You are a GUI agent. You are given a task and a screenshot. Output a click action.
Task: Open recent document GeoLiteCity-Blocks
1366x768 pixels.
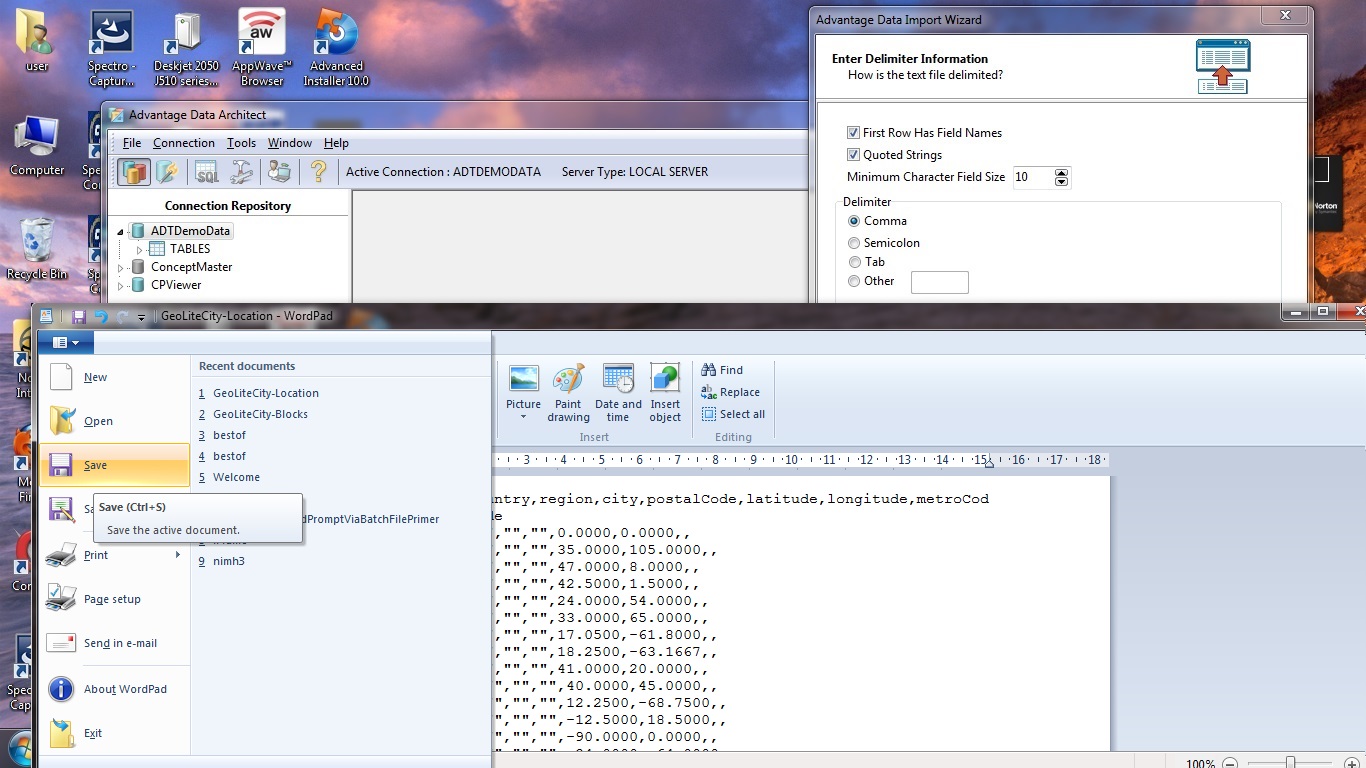pos(260,414)
